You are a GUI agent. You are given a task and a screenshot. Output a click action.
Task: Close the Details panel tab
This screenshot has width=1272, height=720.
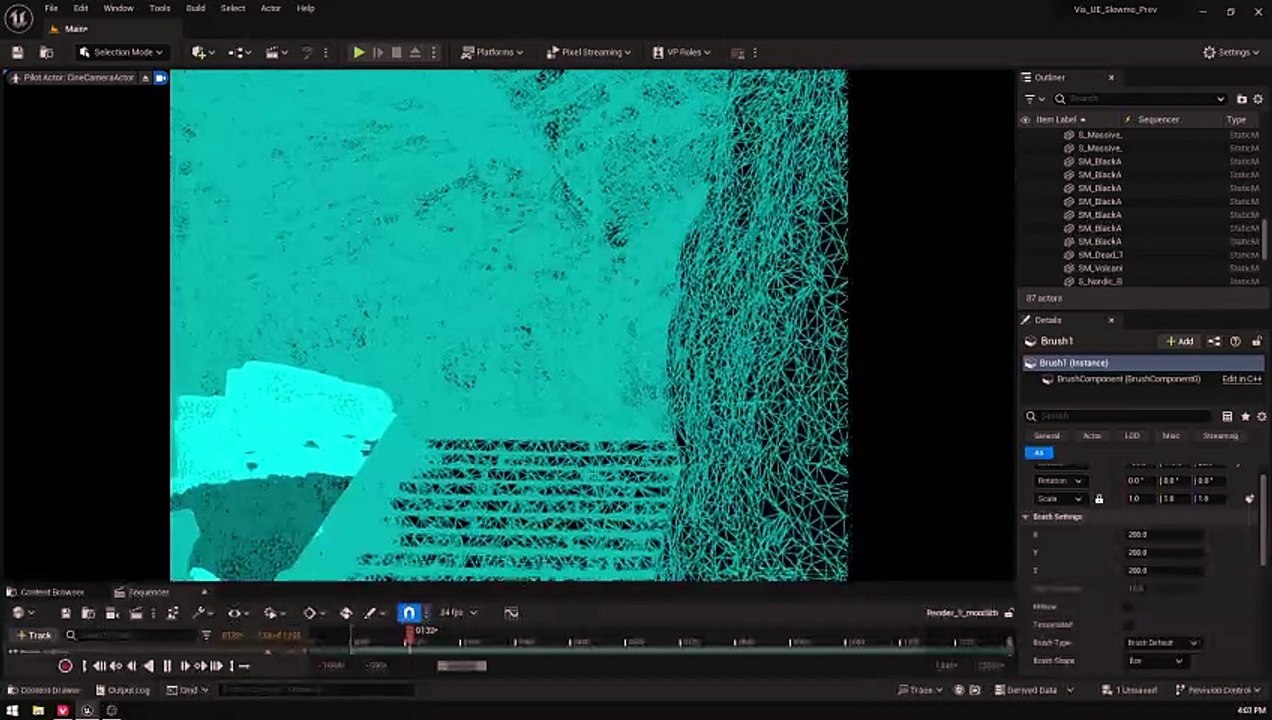tap(1111, 320)
